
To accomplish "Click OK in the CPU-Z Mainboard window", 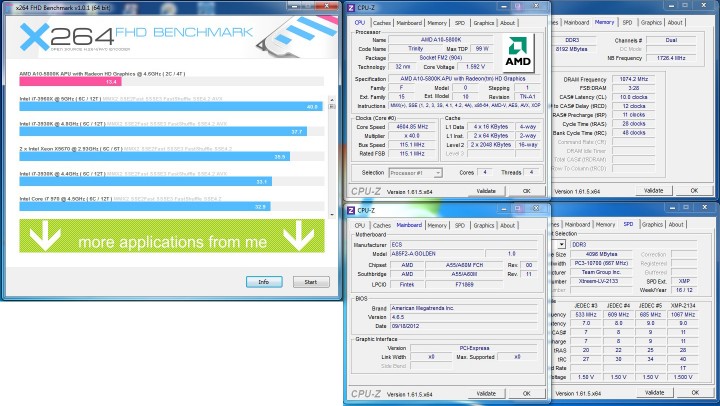I will 527,393.
